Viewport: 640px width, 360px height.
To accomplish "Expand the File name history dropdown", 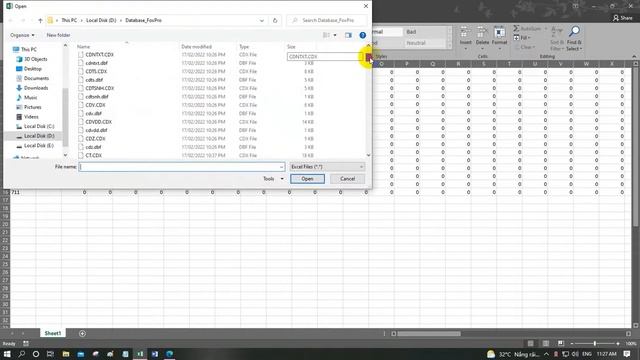I will click(281, 167).
